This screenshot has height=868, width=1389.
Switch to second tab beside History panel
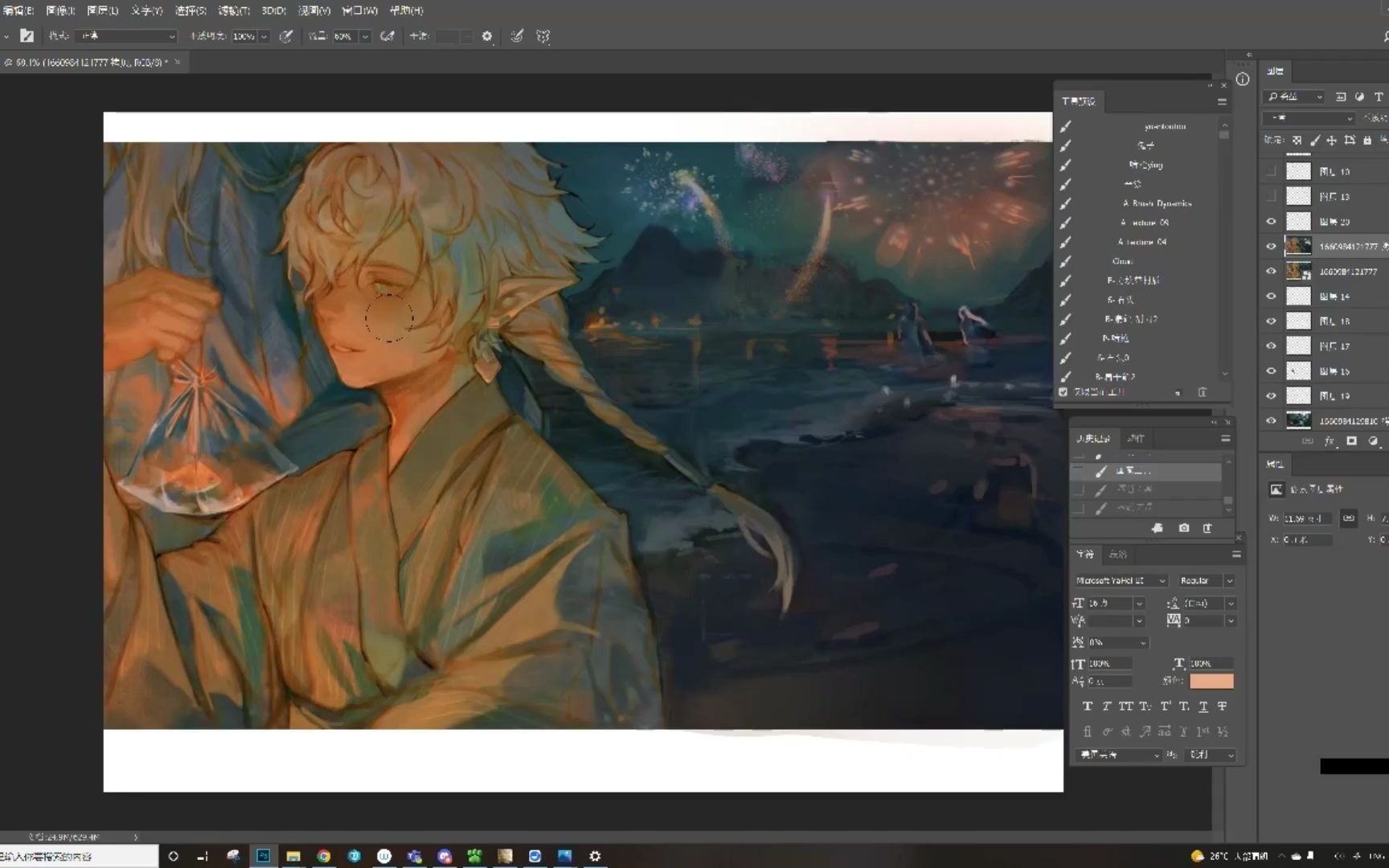pyautogui.click(x=1136, y=439)
